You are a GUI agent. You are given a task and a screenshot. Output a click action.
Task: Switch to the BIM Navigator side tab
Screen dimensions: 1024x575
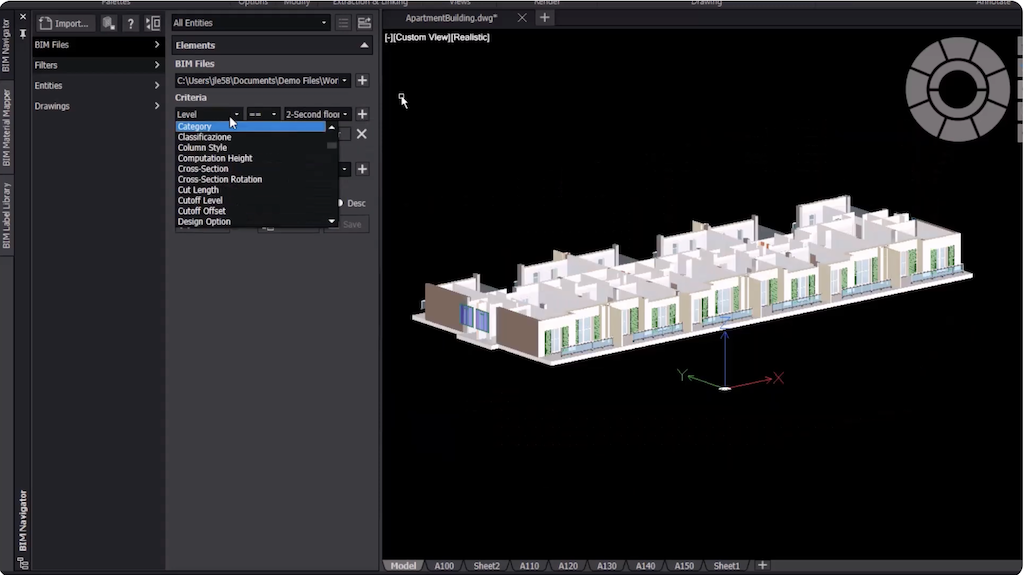(x=7, y=46)
